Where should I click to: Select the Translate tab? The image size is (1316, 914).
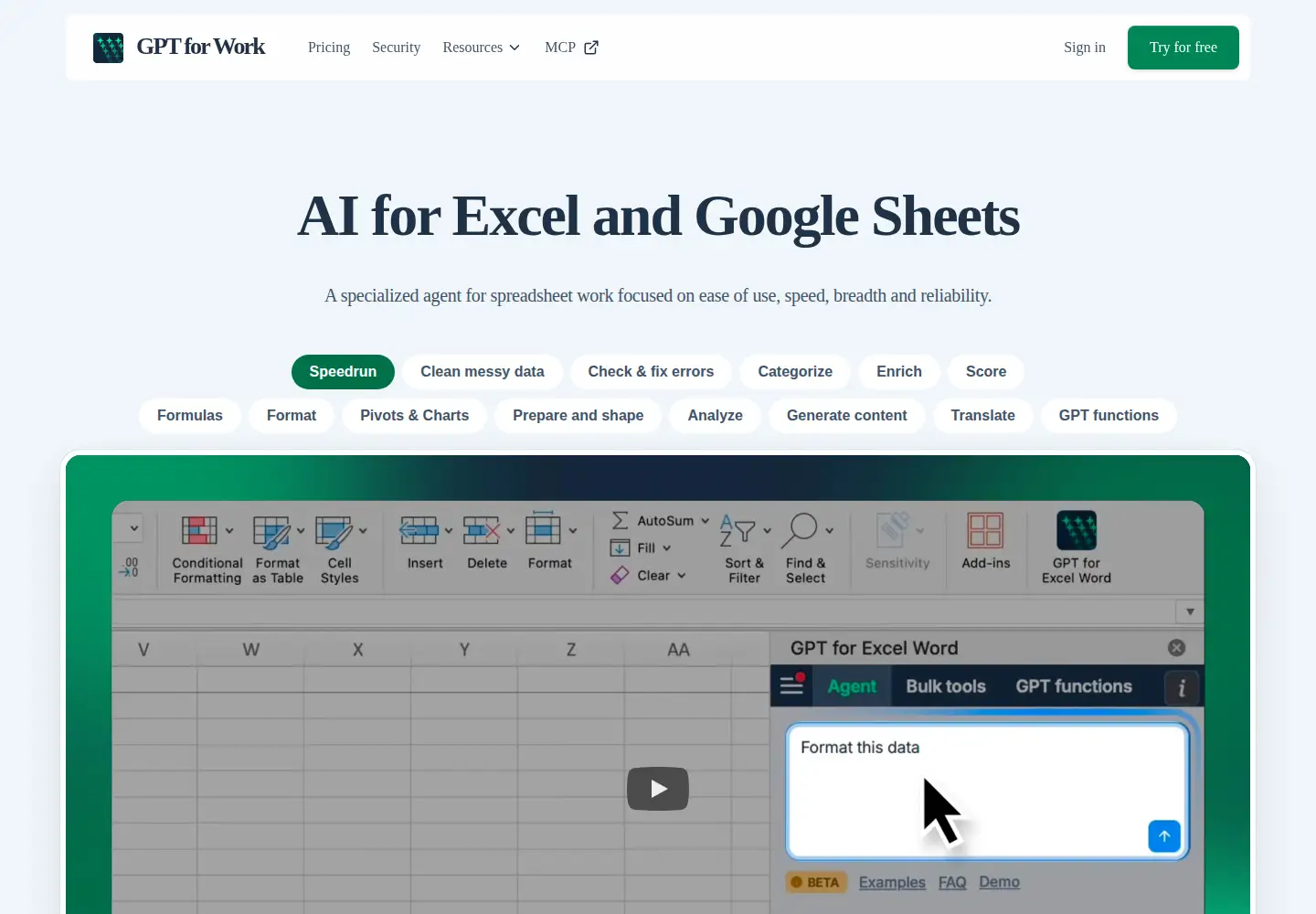click(x=983, y=416)
